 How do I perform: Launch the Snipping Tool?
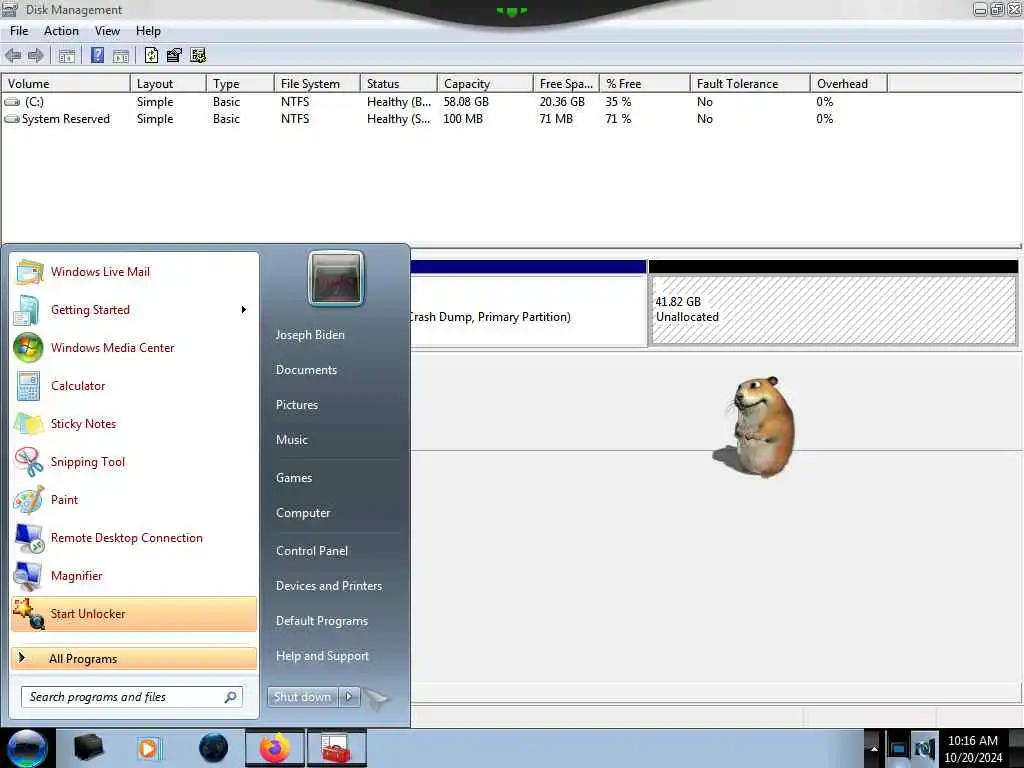coord(135,462)
